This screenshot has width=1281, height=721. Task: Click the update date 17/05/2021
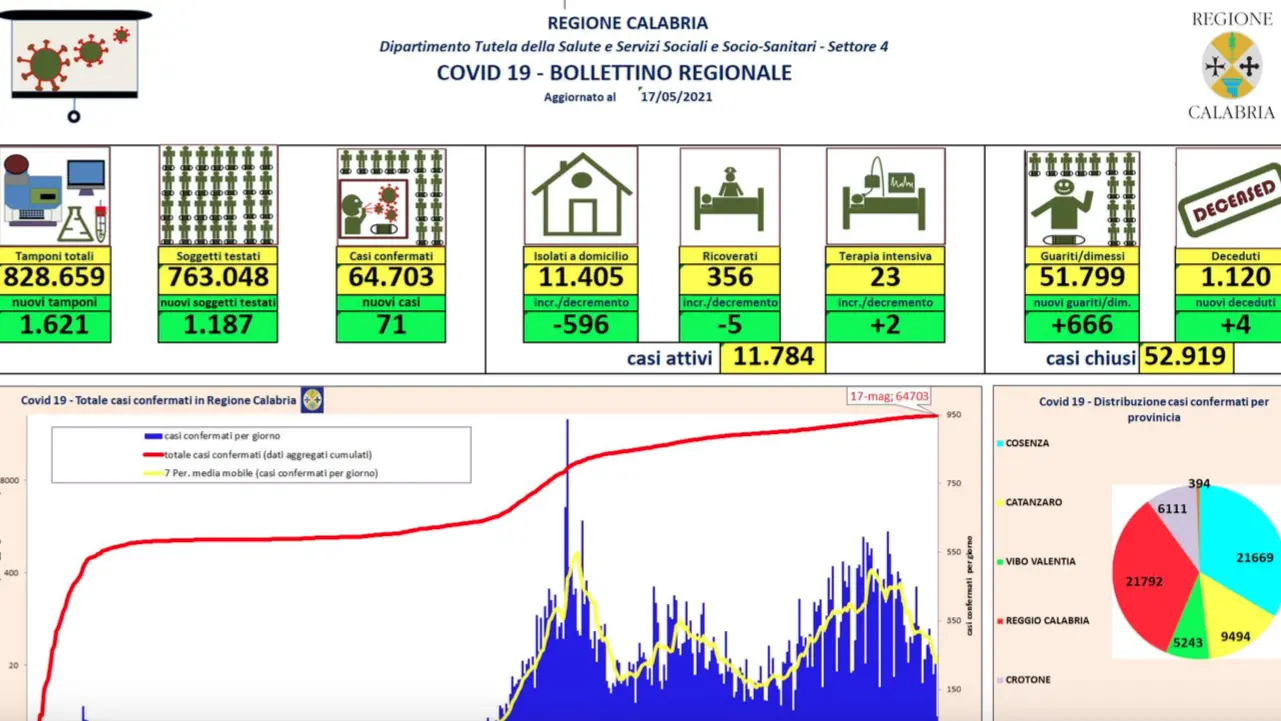[x=677, y=97]
